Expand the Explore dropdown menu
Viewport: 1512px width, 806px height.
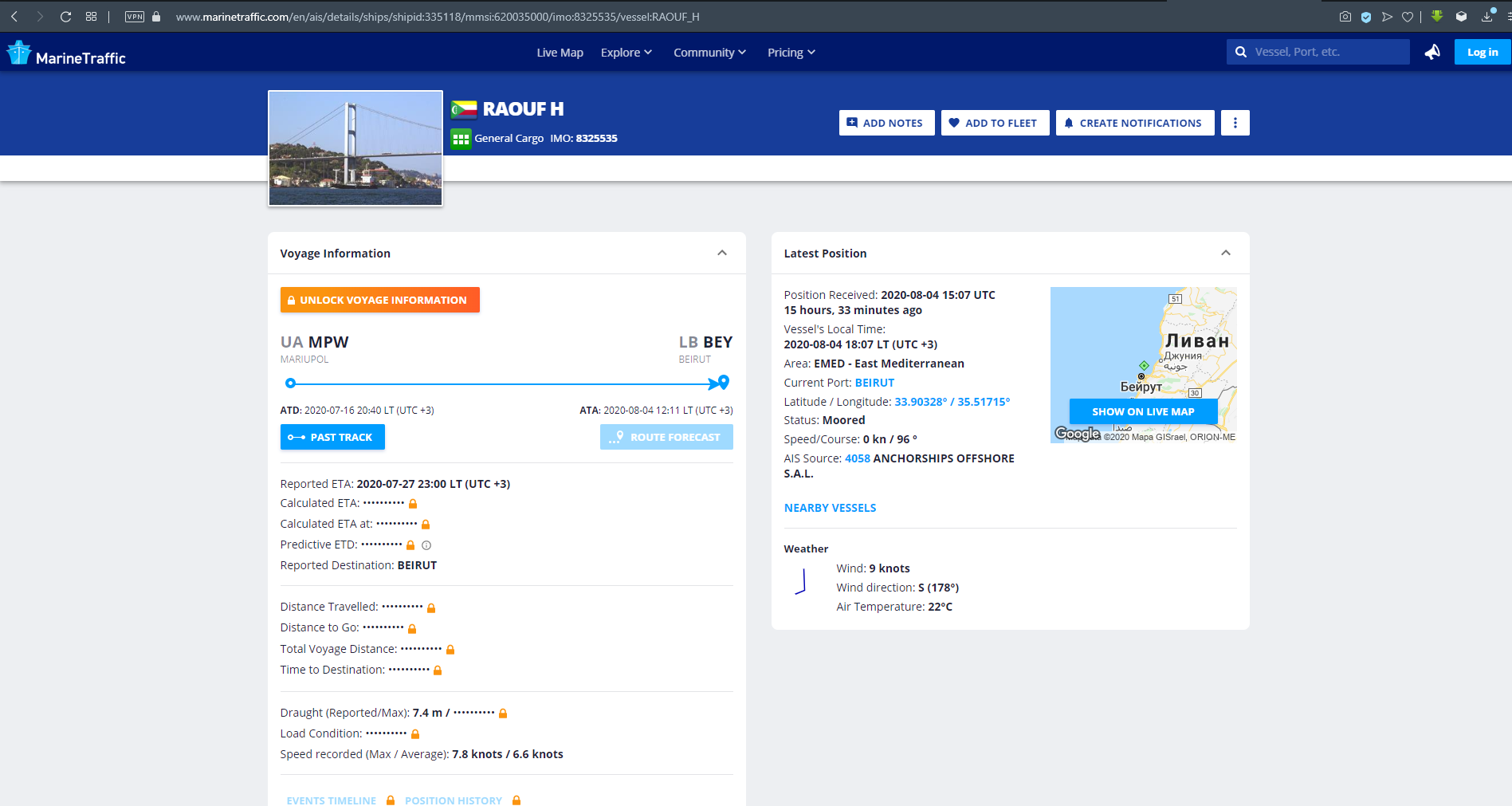(626, 53)
